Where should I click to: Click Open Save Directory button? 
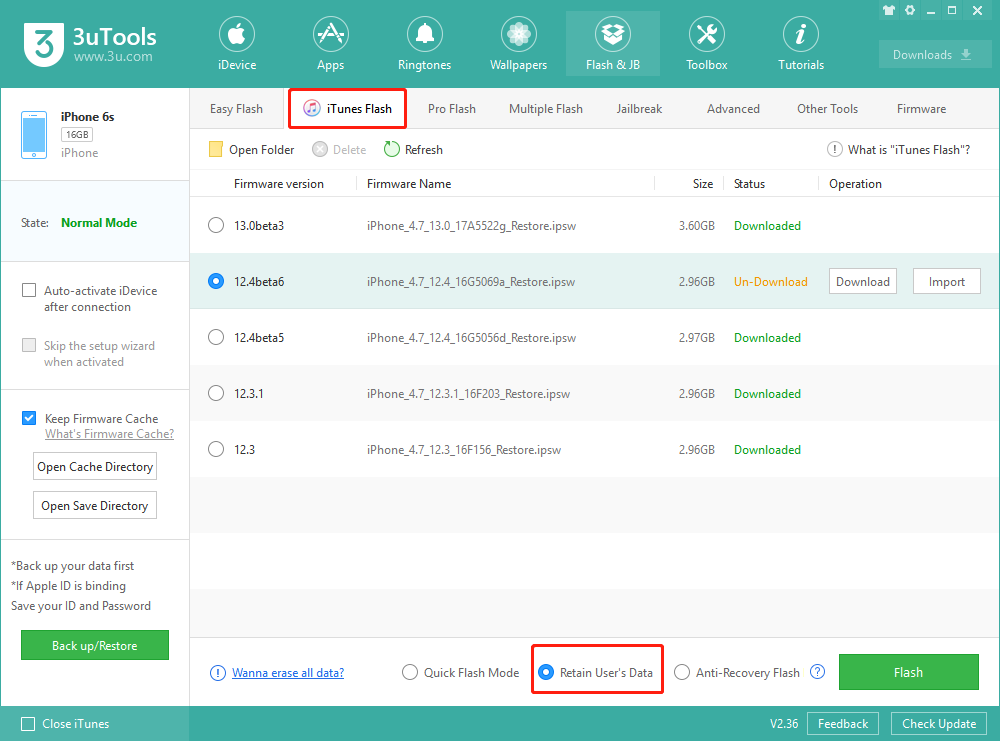pos(95,505)
